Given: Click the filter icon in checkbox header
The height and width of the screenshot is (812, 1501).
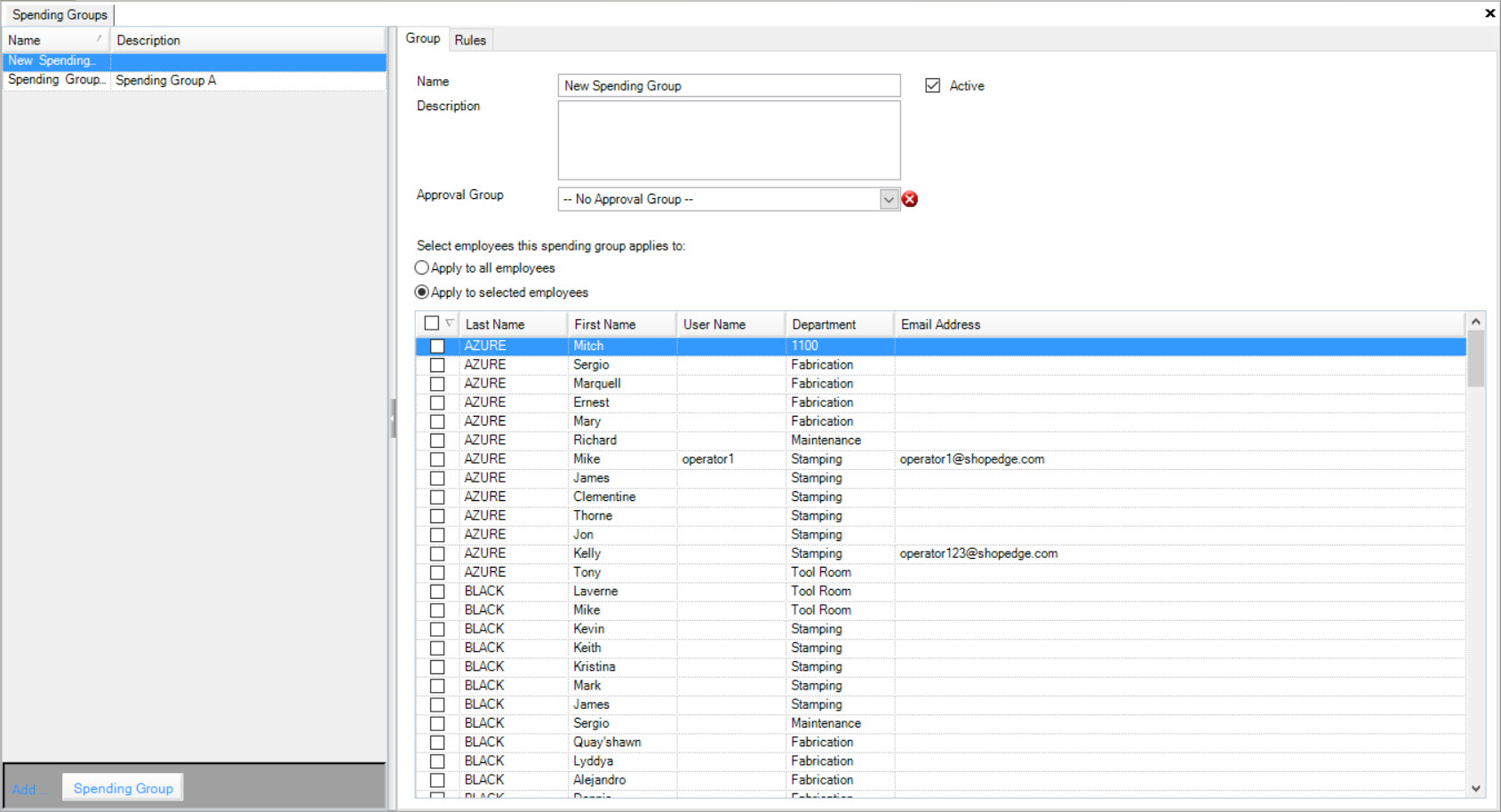Looking at the screenshot, I should click(450, 323).
